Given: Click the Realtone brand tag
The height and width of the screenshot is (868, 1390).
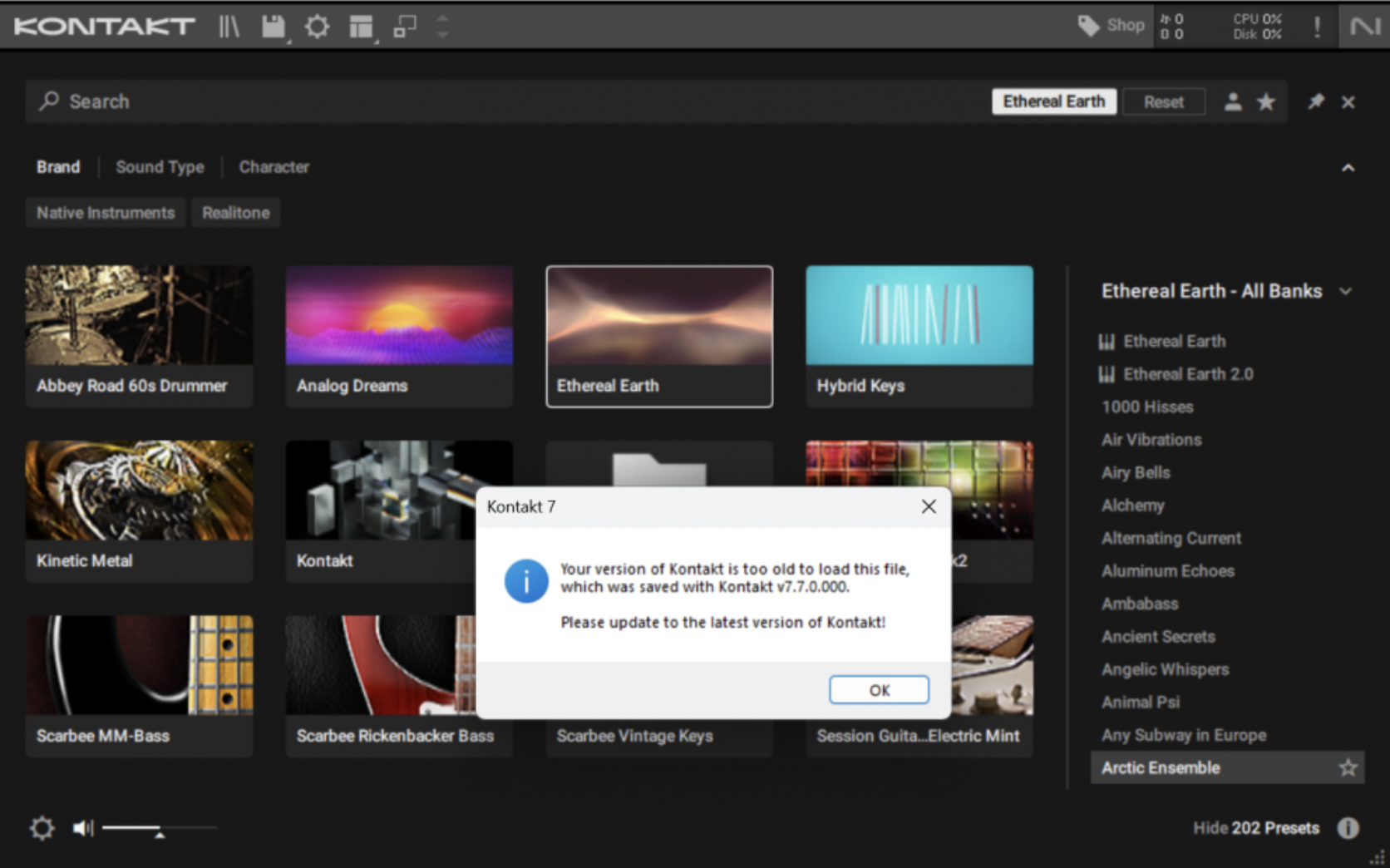Looking at the screenshot, I should click(236, 213).
